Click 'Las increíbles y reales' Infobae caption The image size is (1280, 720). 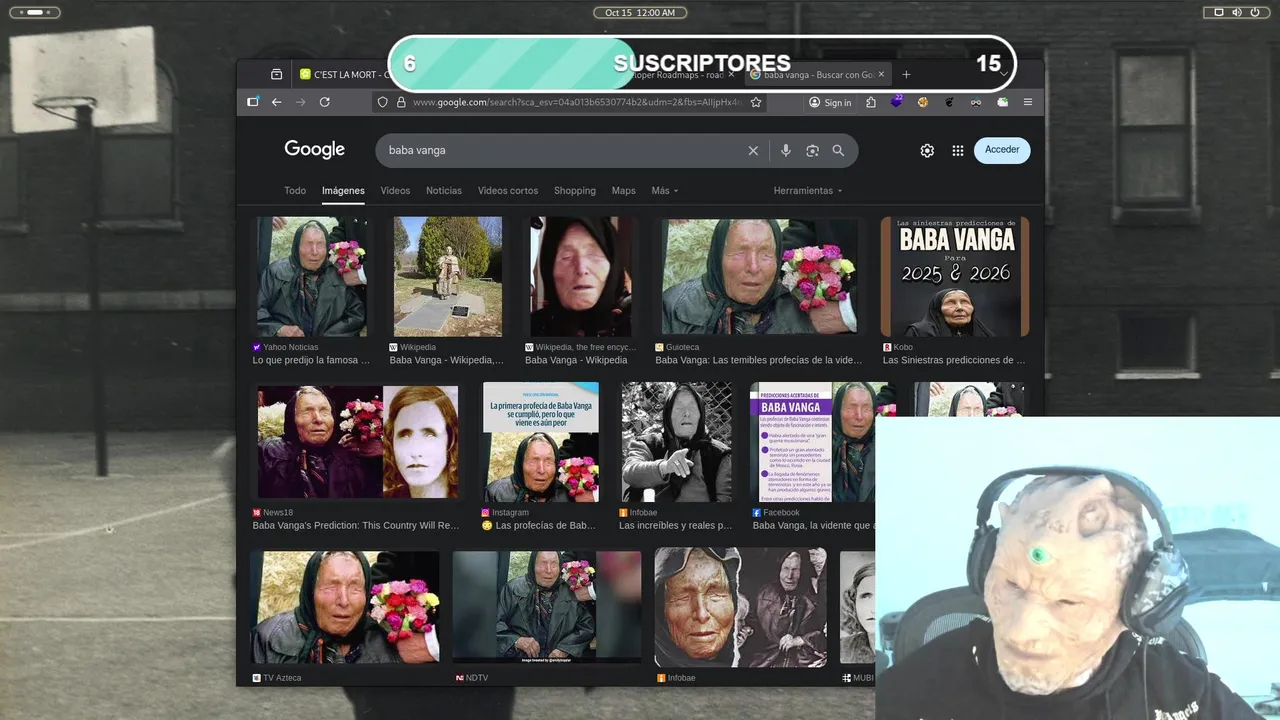tap(675, 525)
